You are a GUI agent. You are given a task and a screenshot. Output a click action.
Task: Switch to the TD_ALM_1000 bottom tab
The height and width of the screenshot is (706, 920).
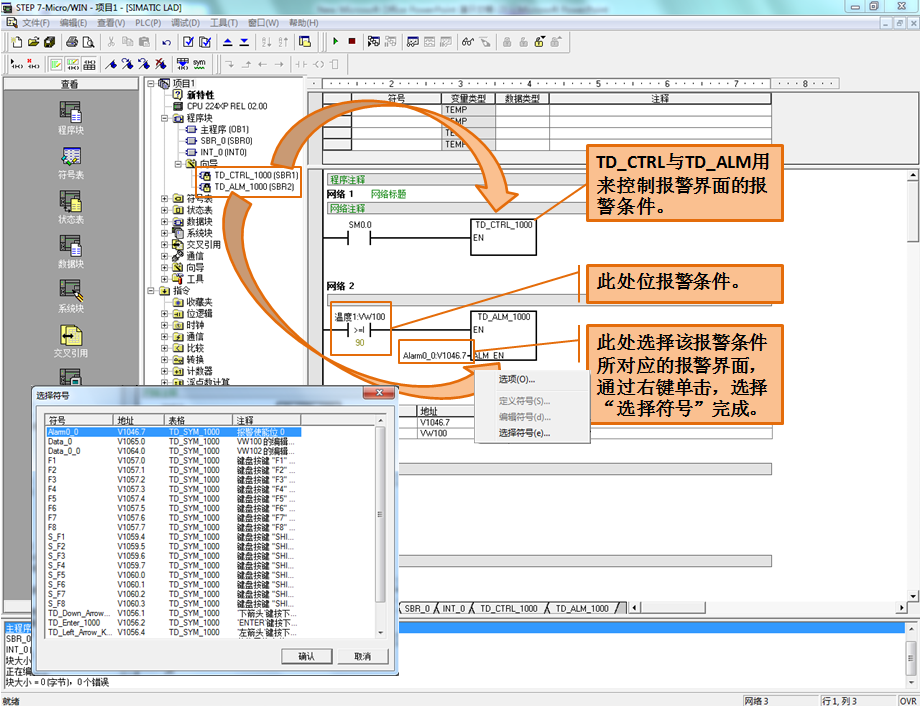[x=582, y=609]
